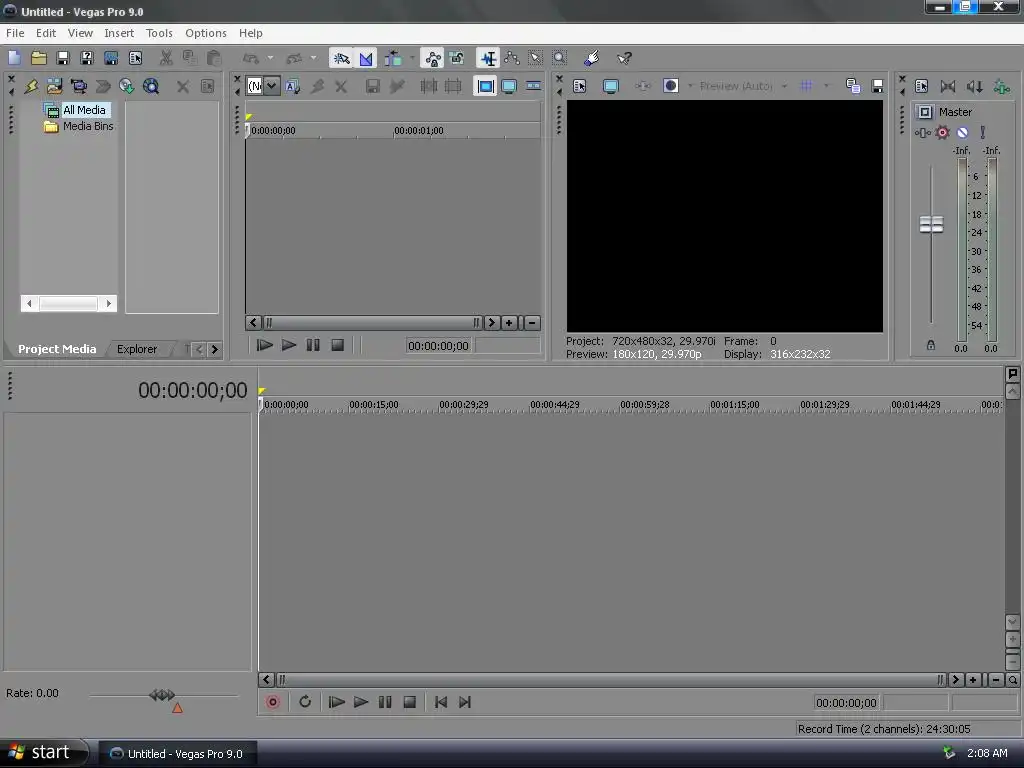Select All Media in the media tree
Viewport: 1024px width, 768px height.
84,110
